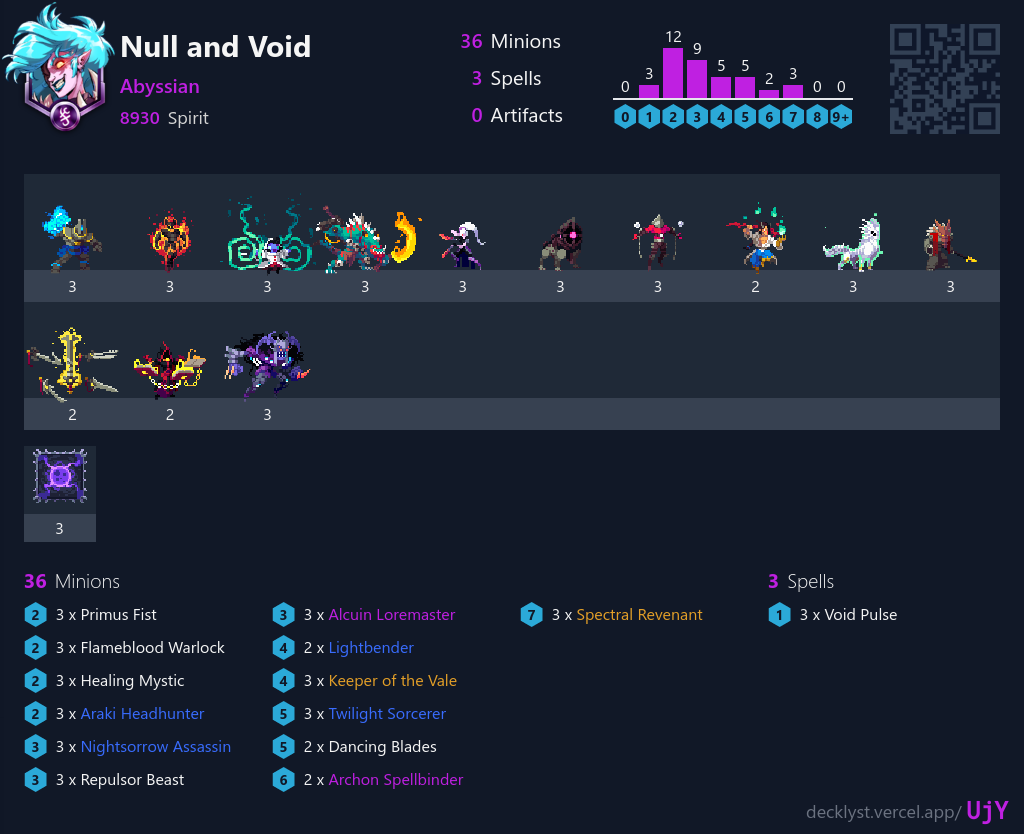1024x834 pixels.
Task: Click the 9+ hexagon on the mana curve axis
Action: click(x=841, y=116)
